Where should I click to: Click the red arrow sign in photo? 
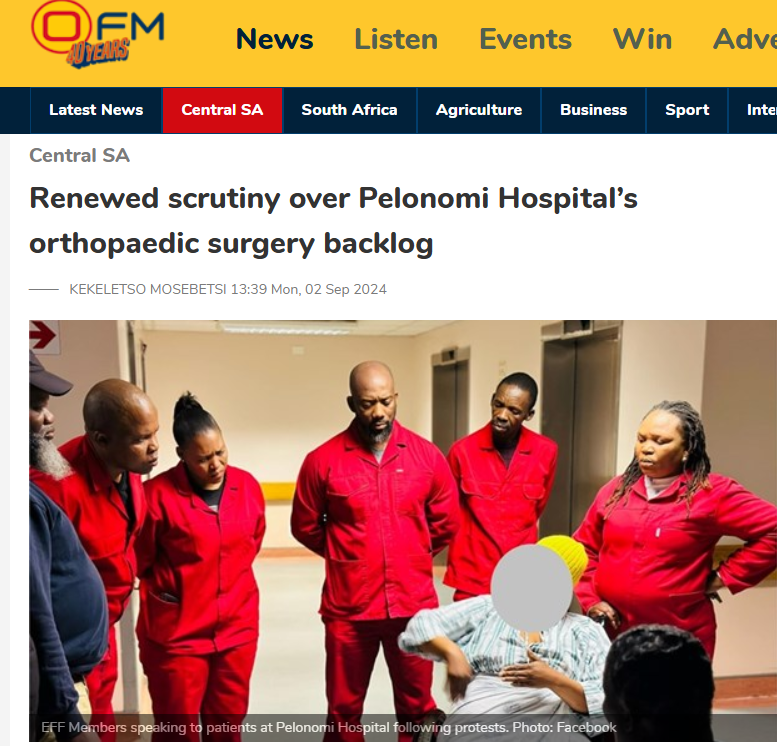[x=43, y=335]
